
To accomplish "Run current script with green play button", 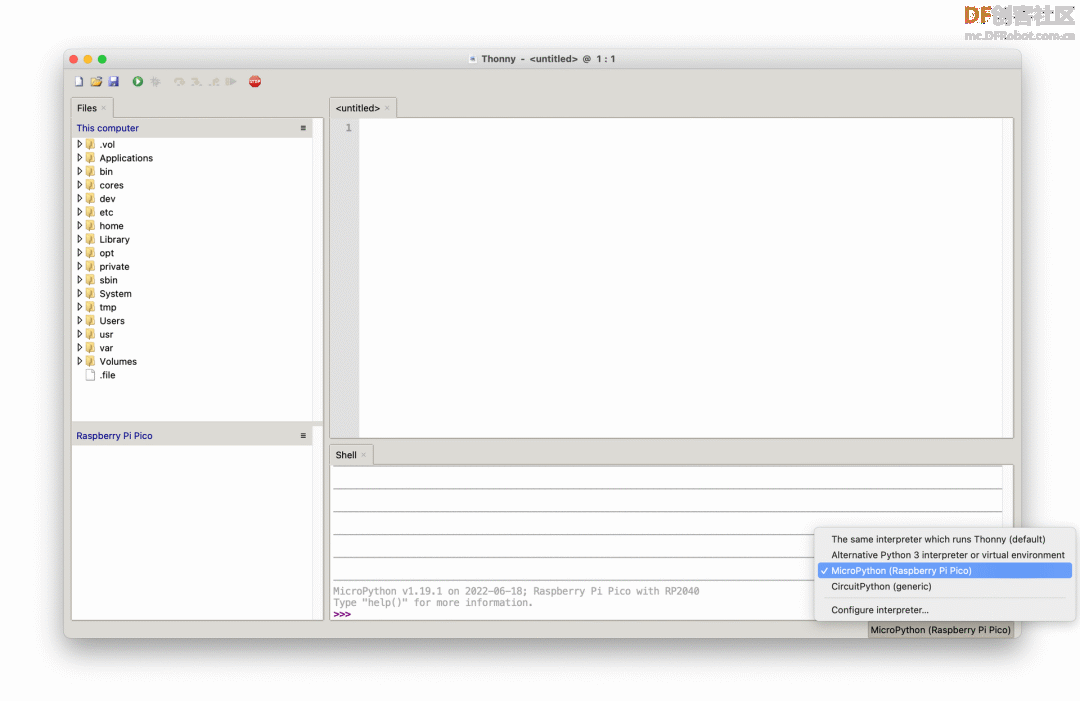I will click(138, 81).
